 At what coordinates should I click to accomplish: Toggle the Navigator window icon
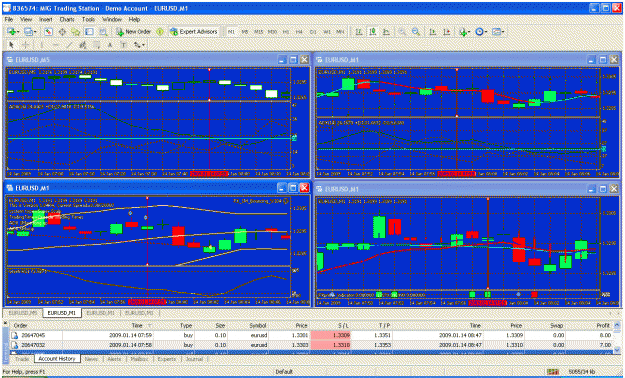[75, 32]
